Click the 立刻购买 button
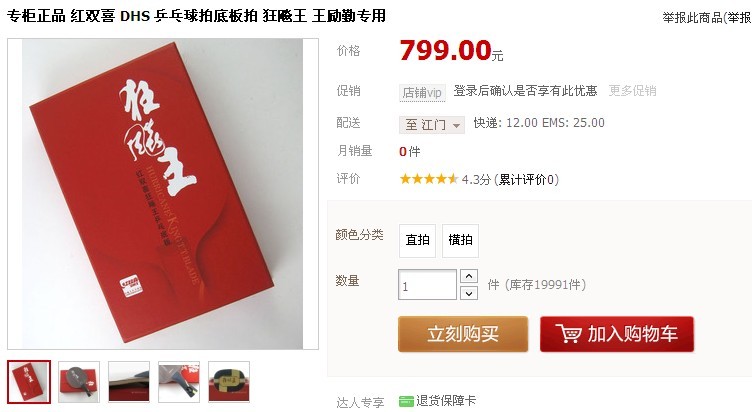This screenshot has width=752, height=412. [463, 334]
